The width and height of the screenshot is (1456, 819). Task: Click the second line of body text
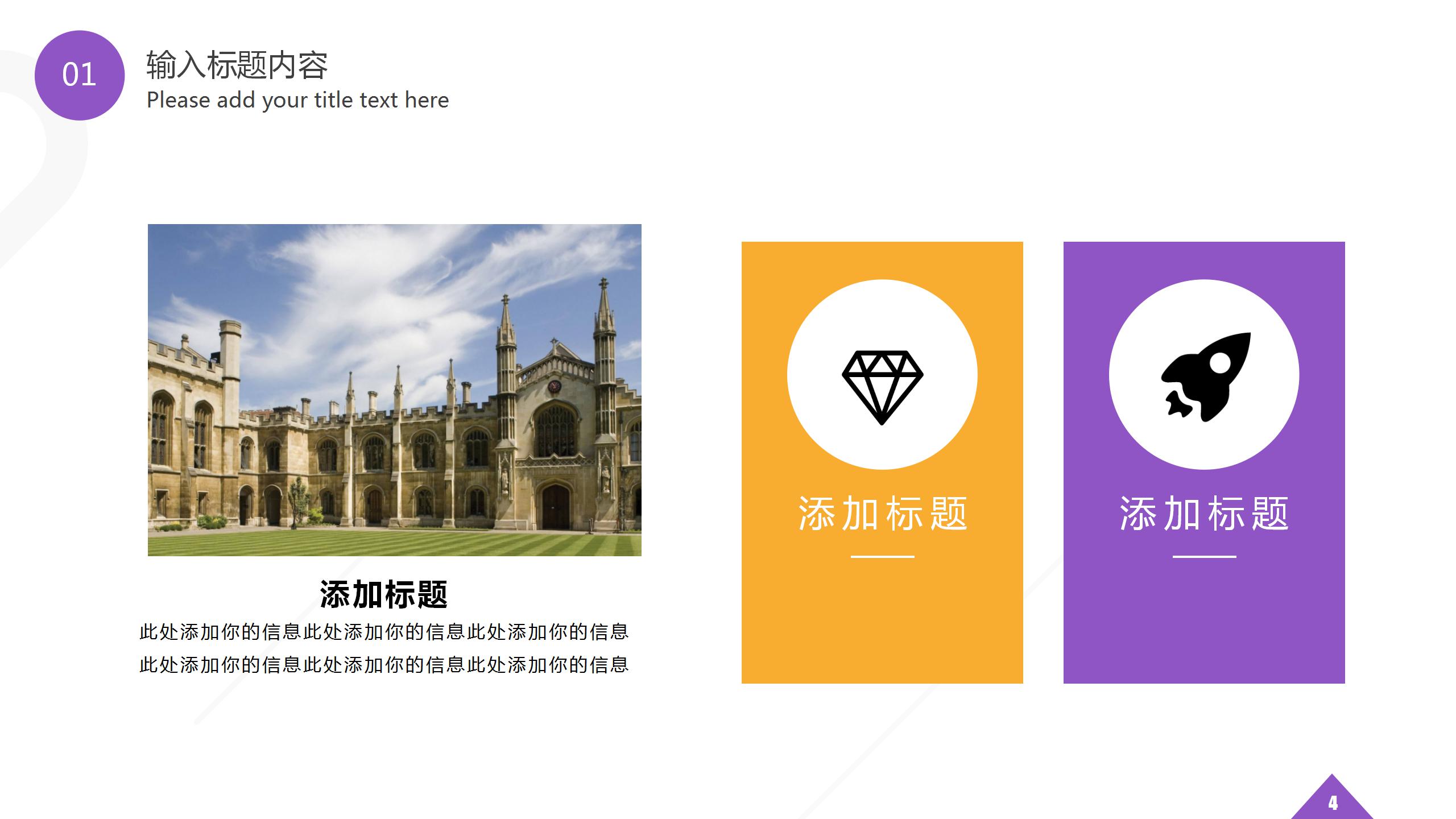pos(384,665)
